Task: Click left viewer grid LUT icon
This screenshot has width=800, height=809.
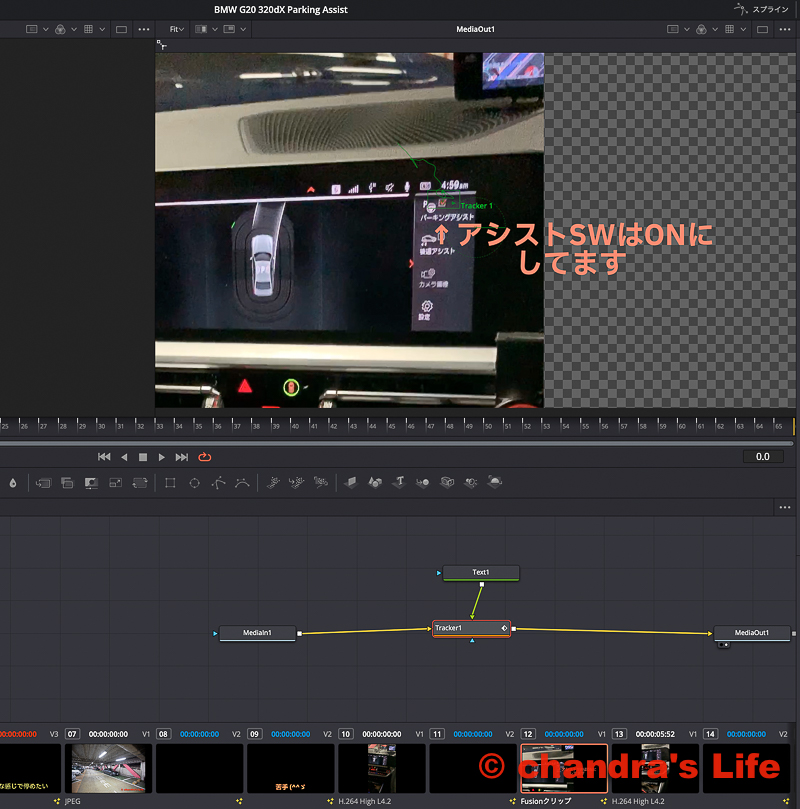Action: tap(89, 29)
